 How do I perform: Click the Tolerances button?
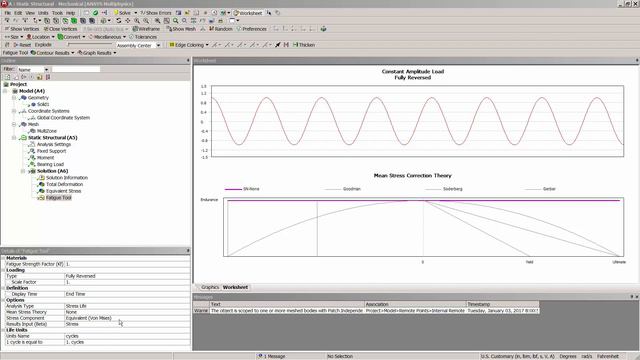pyautogui.click(x=143, y=37)
